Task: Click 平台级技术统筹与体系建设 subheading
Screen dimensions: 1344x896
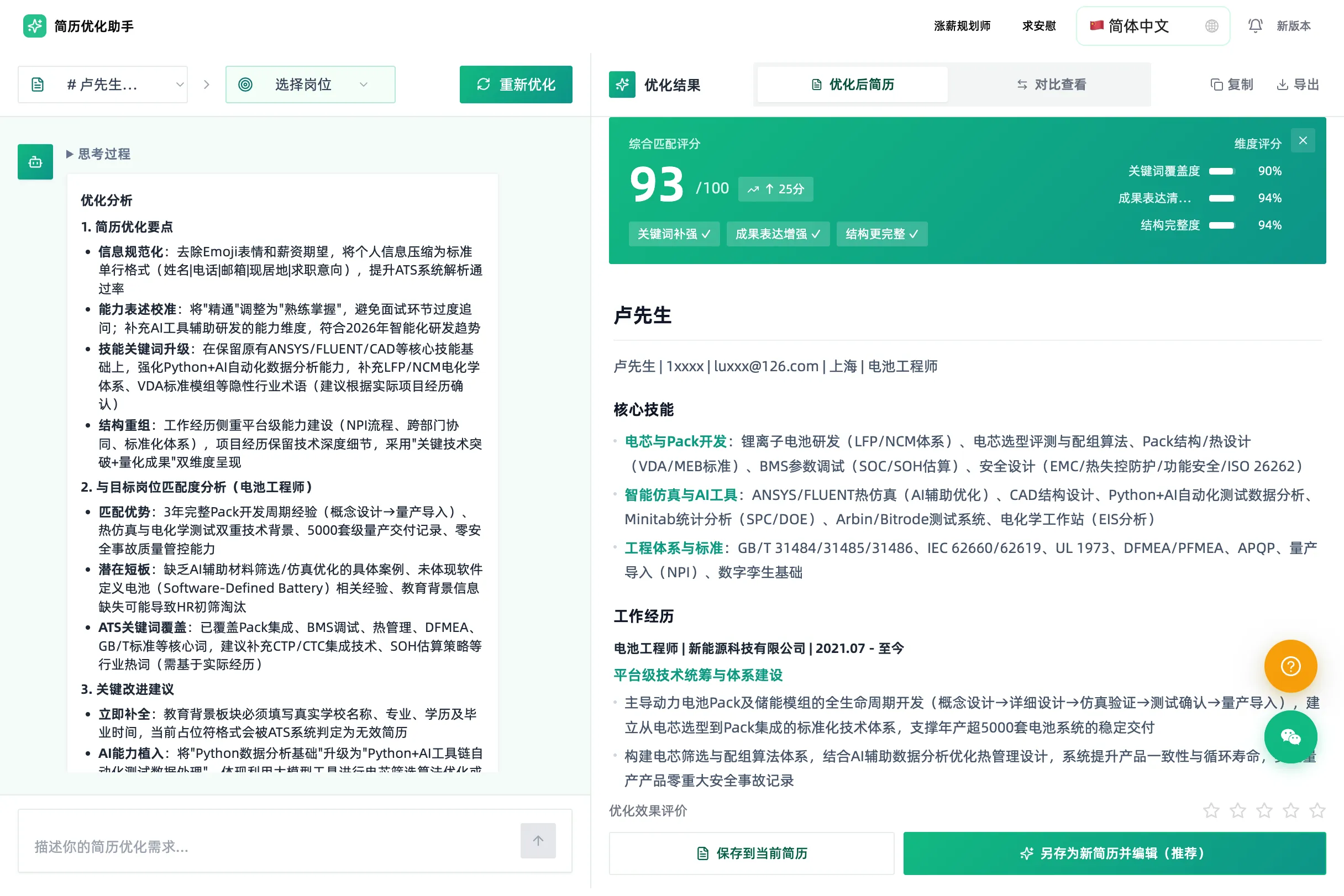Action: [x=698, y=676]
